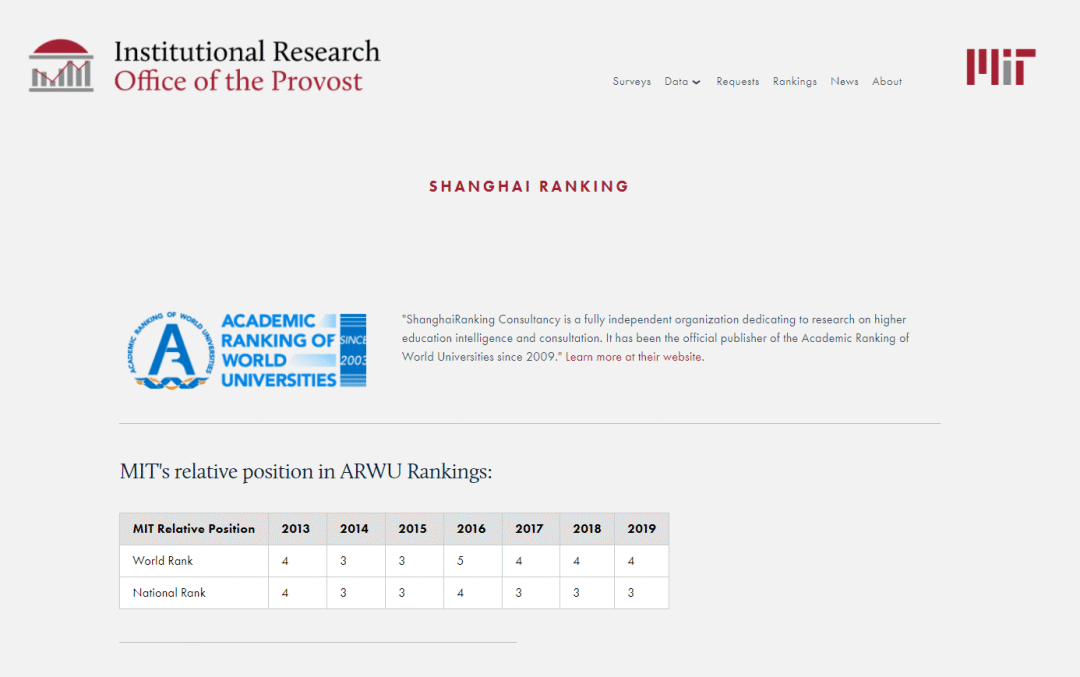Open the Requests page
The height and width of the screenshot is (677, 1080).
(738, 81)
